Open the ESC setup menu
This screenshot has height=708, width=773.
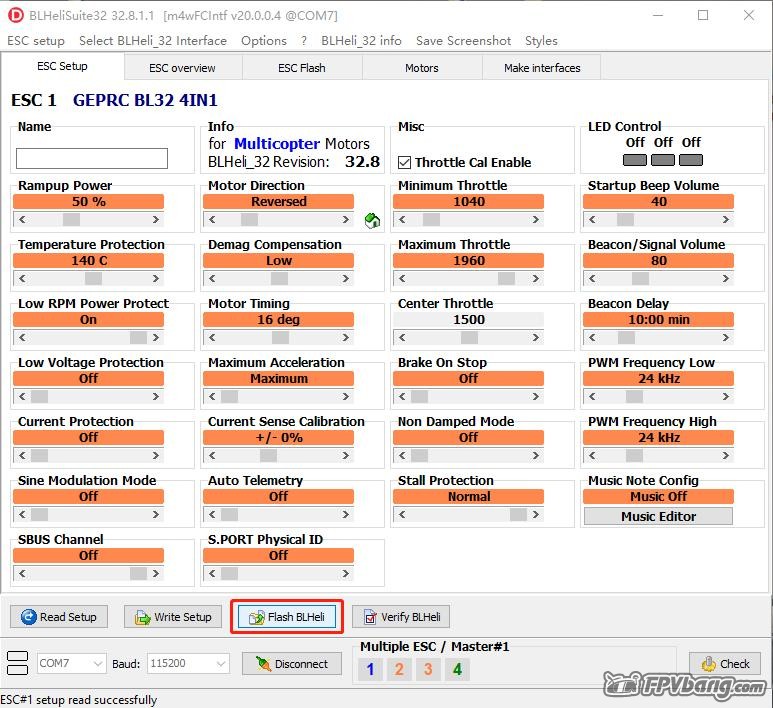36,40
